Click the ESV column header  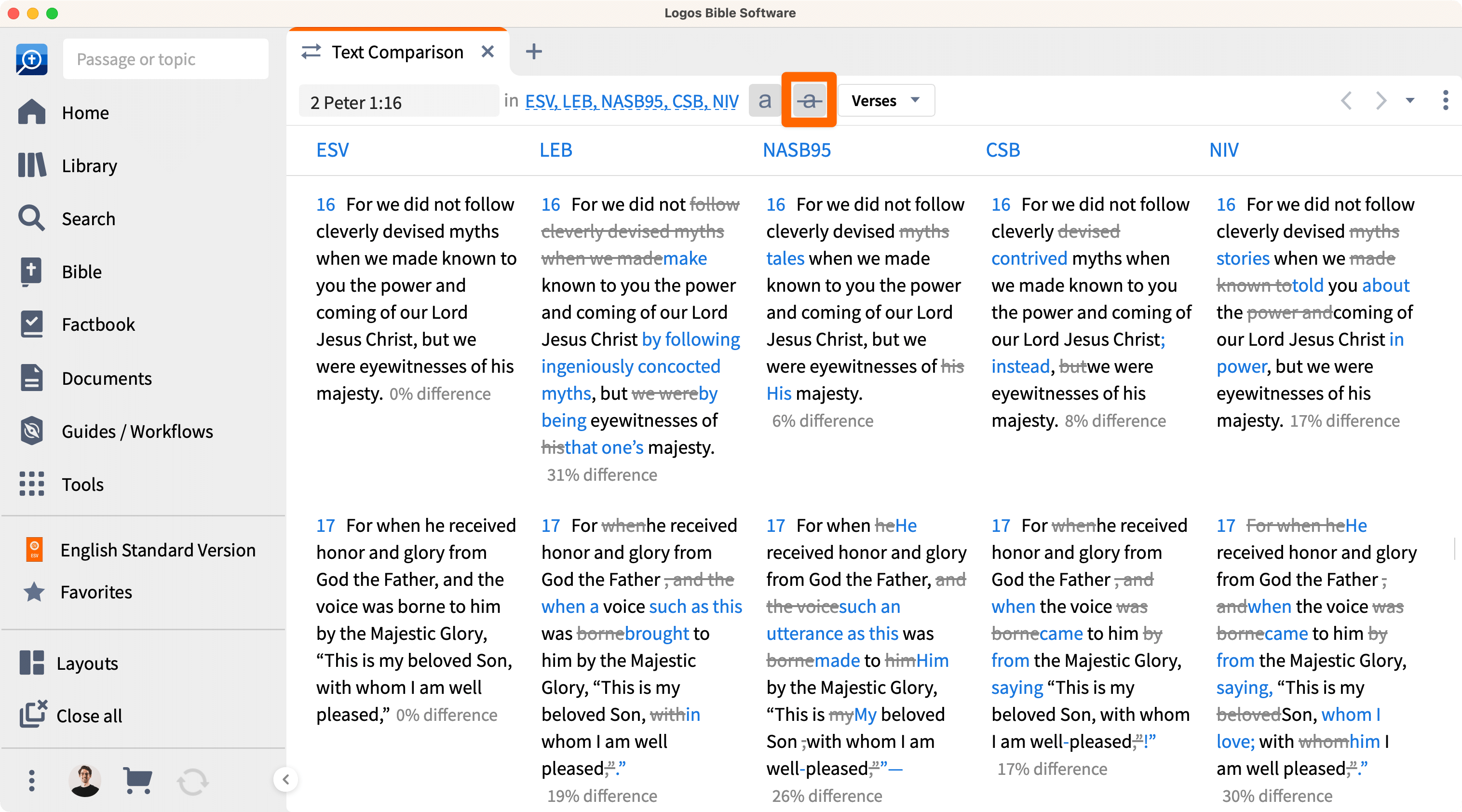click(333, 150)
